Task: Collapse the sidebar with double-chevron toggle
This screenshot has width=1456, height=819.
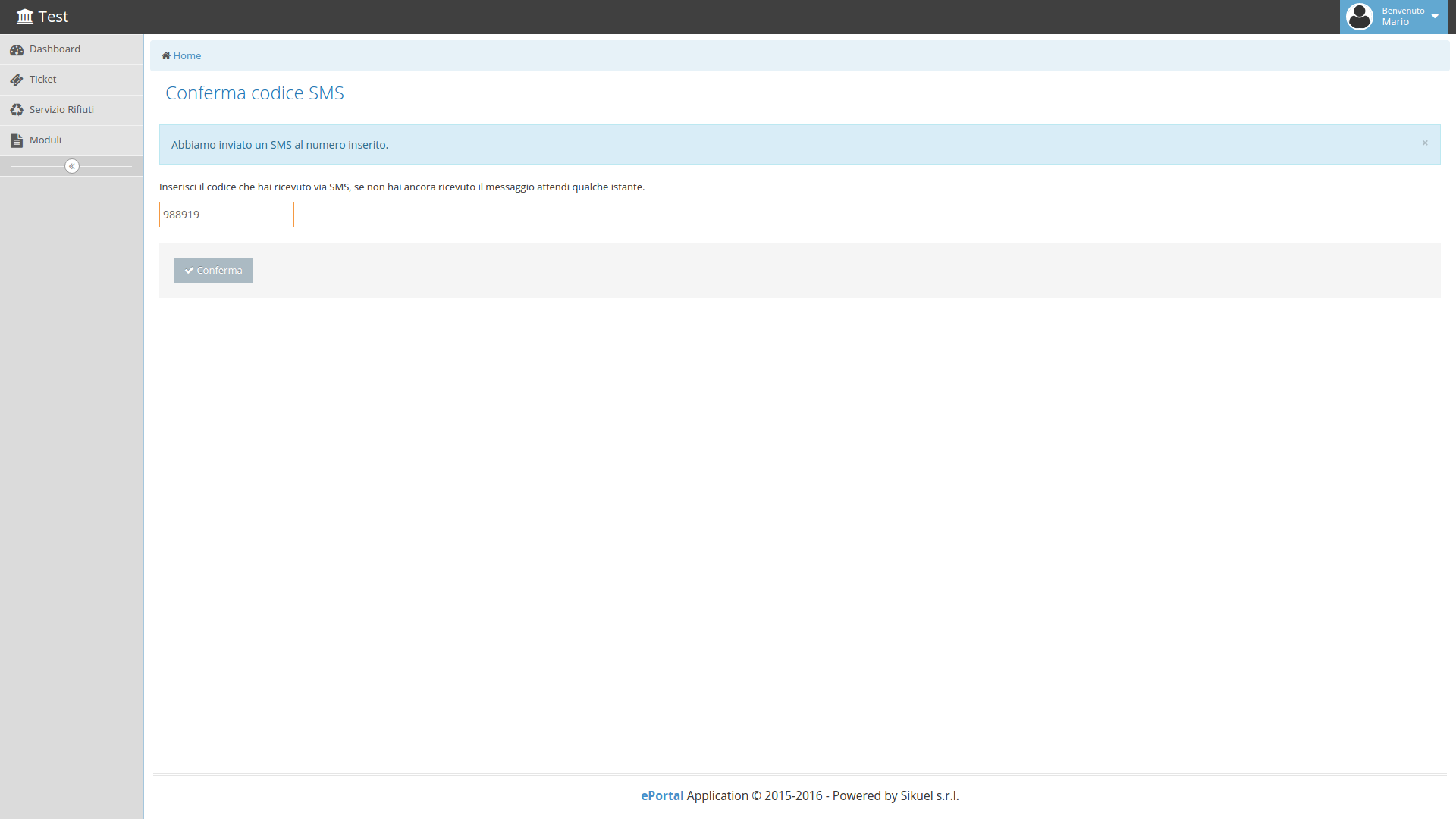Action: click(72, 166)
